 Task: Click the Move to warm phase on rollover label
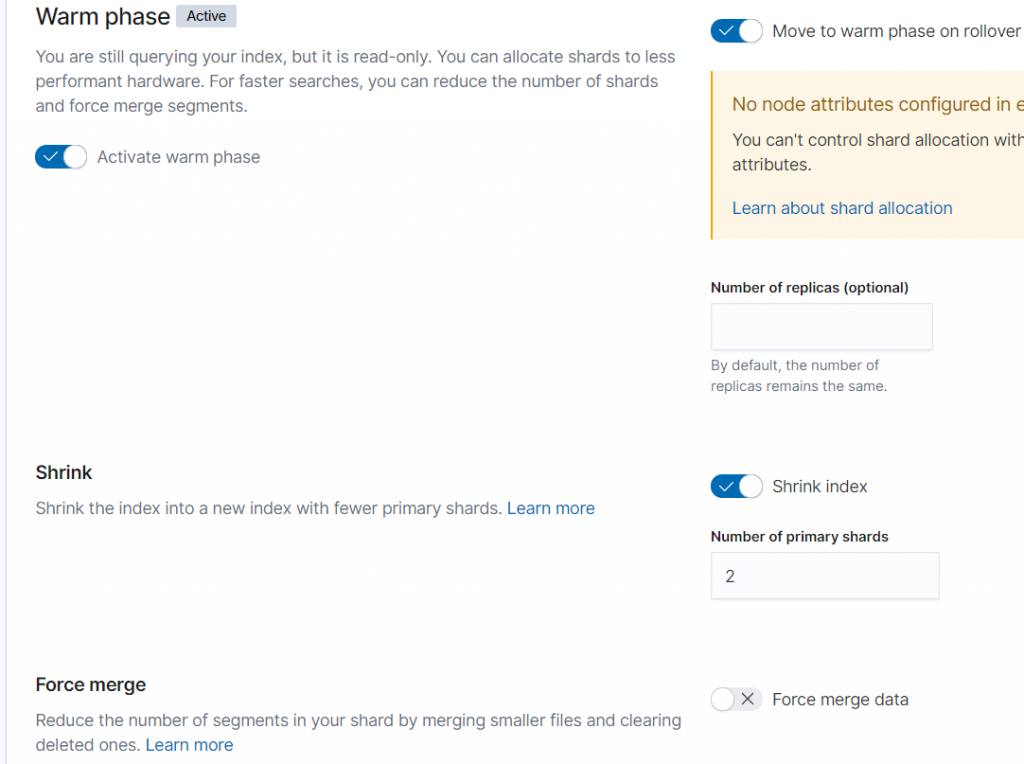coord(896,31)
